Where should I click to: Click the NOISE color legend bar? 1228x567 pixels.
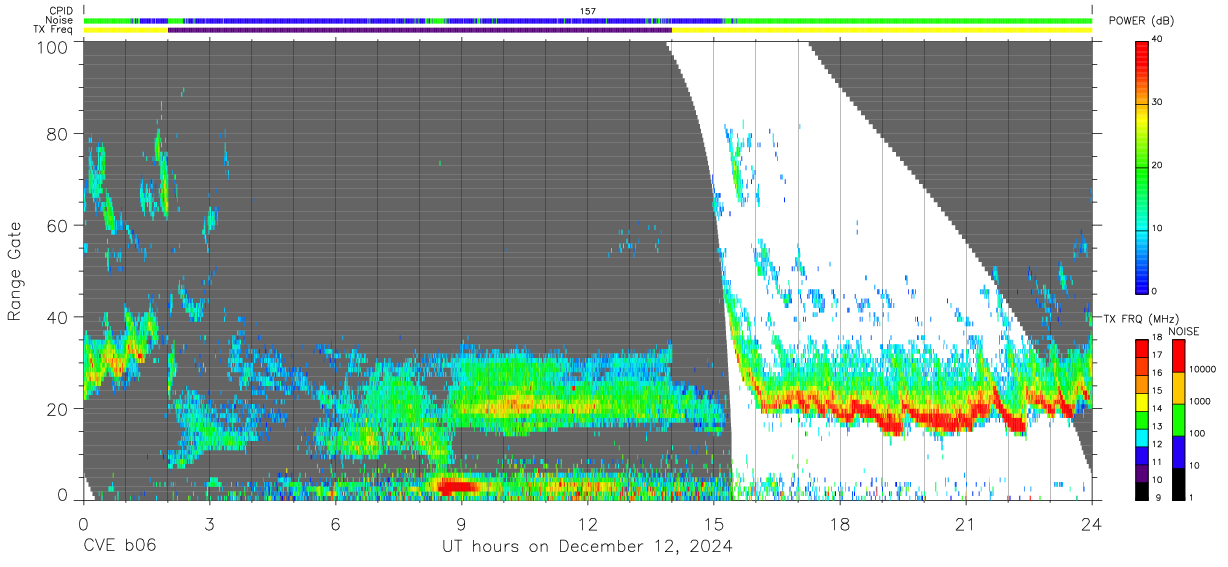point(1179,419)
